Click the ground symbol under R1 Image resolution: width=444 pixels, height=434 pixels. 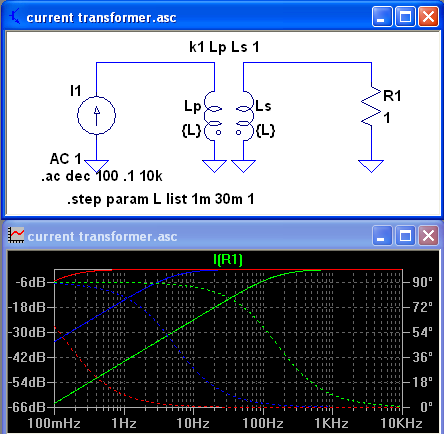371,166
